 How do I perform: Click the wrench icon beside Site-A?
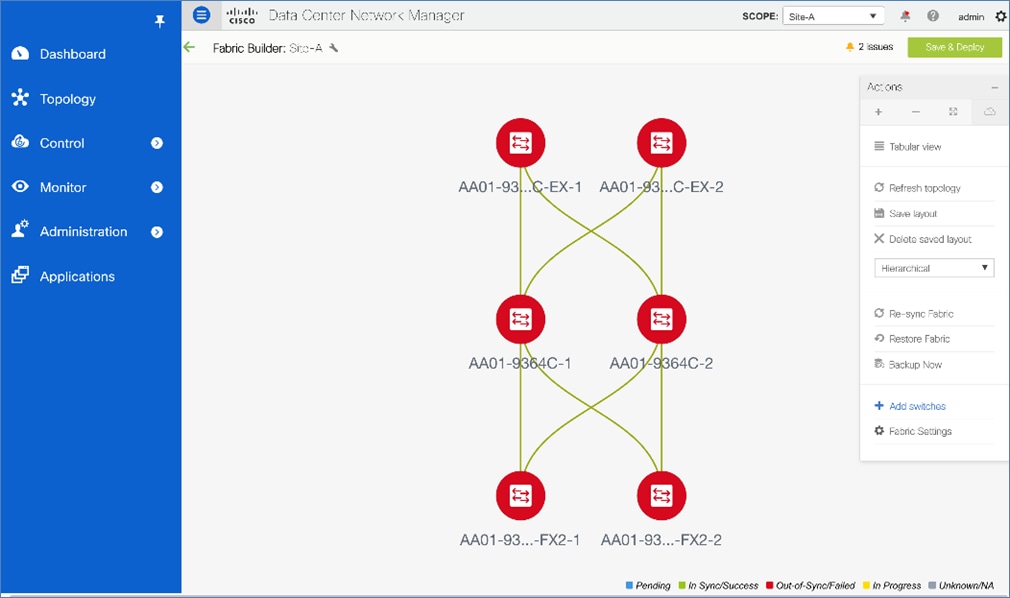click(334, 48)
